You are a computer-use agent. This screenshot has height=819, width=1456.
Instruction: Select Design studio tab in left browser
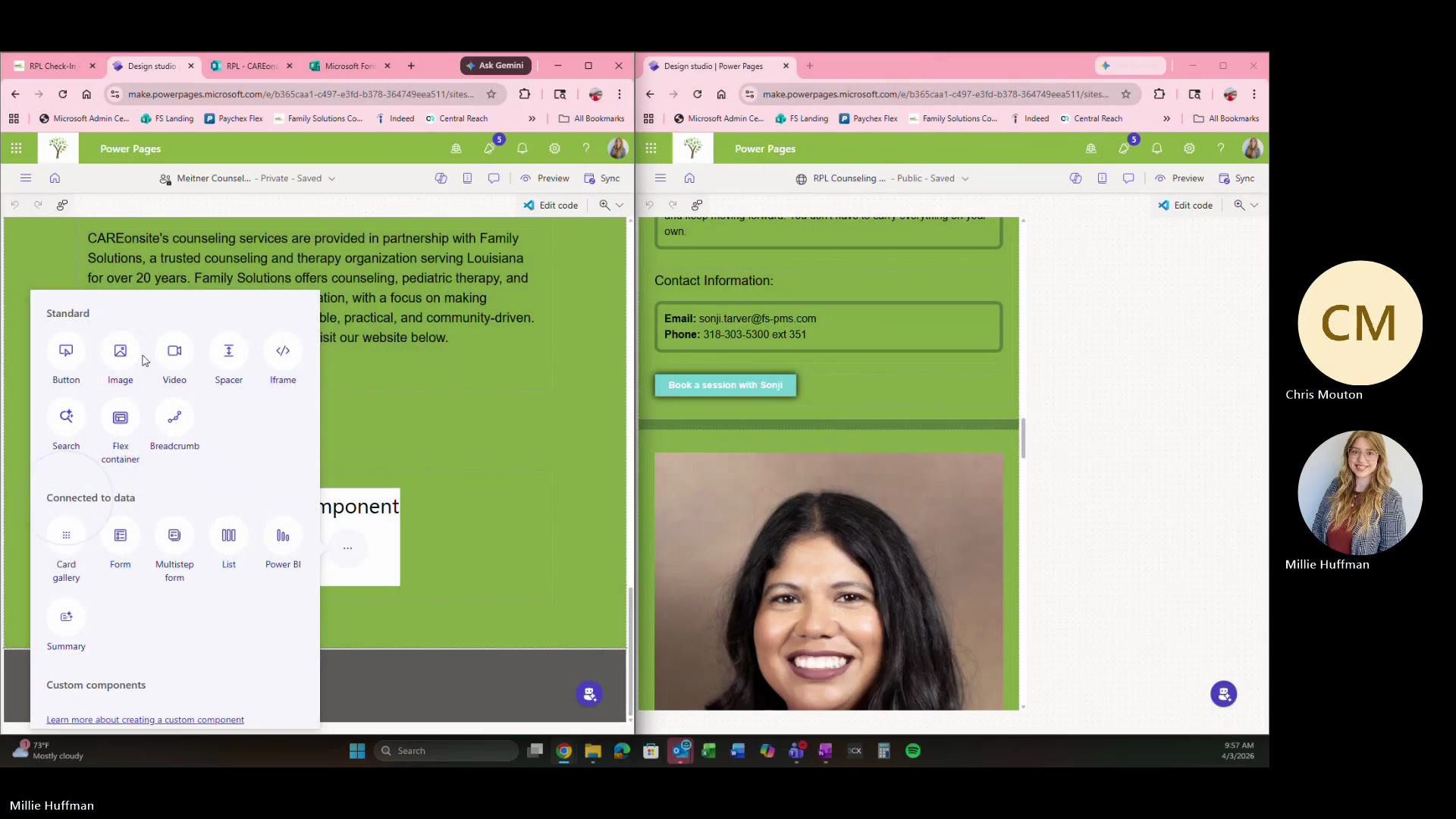tap(152, 66)
